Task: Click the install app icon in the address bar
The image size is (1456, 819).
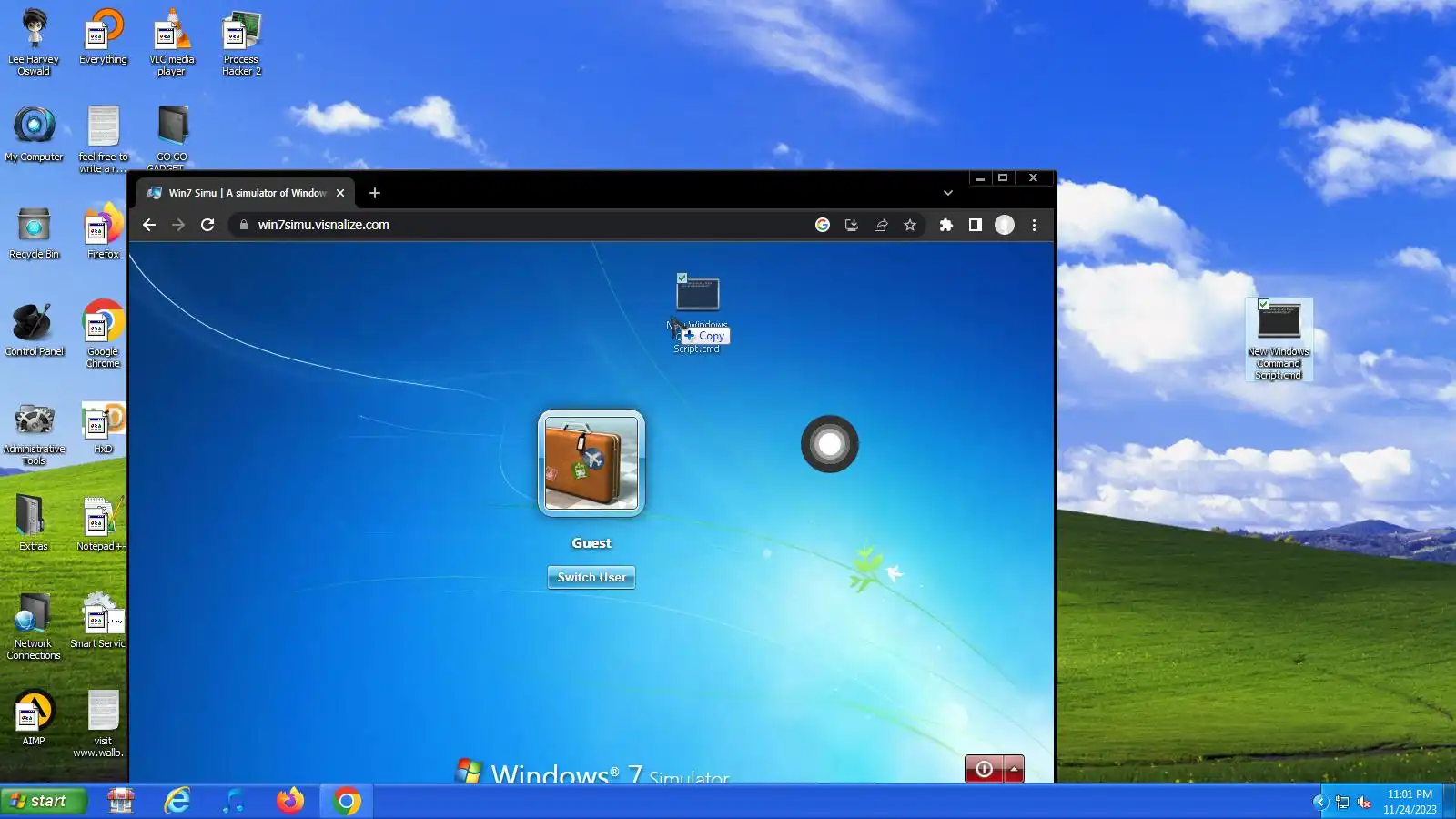Action: click(x=852, y=225)
